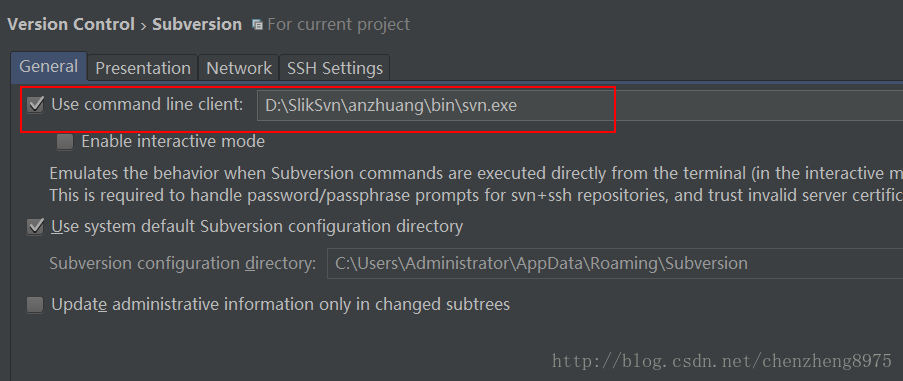Screen dimensions: 903x381
Task: Click the 'Emulates the behavior' description line
Action: click(x=476, y=173)
